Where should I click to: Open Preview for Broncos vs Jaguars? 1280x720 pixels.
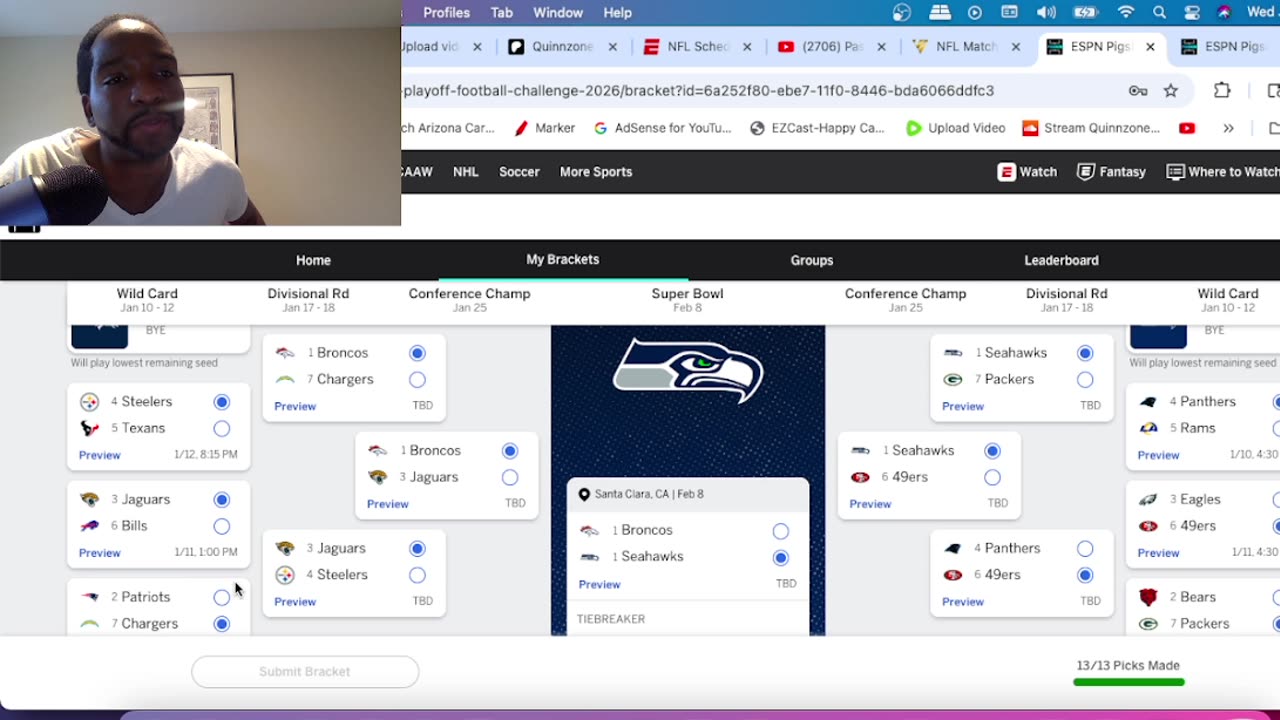(388, 504)
